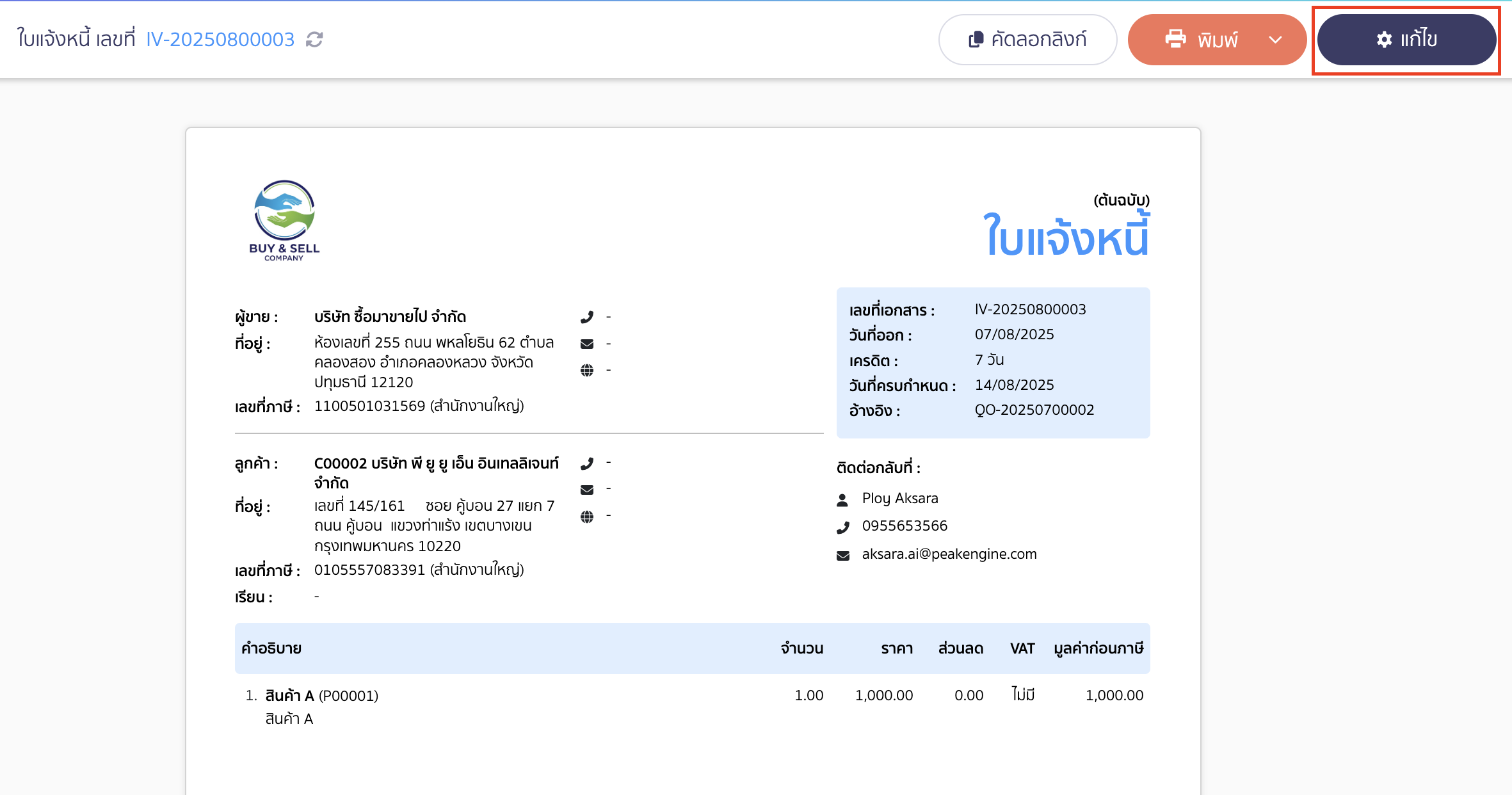The width and height of the screenshot is (1512, 795).
Task: Click the contact name Ploy Aksara
Action: [900, 498]
